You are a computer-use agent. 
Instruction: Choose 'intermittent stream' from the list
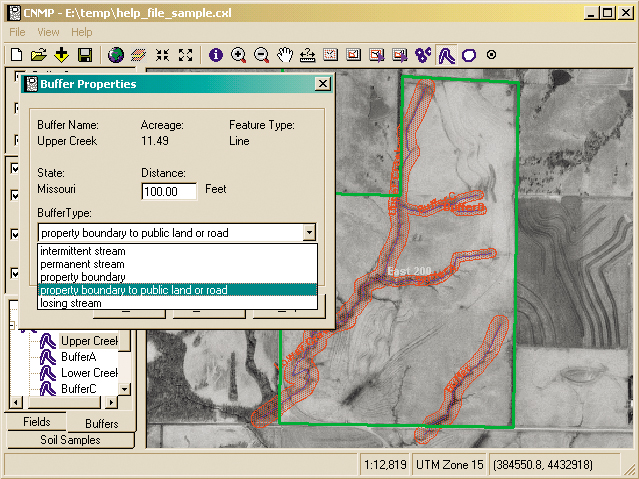[83, 251]
